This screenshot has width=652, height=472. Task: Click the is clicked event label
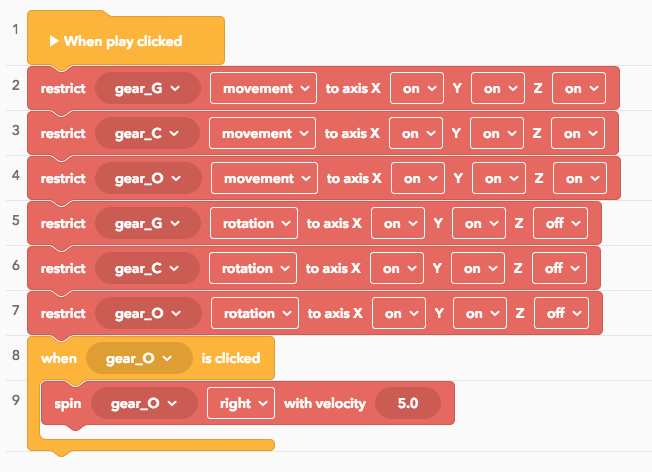231,358
